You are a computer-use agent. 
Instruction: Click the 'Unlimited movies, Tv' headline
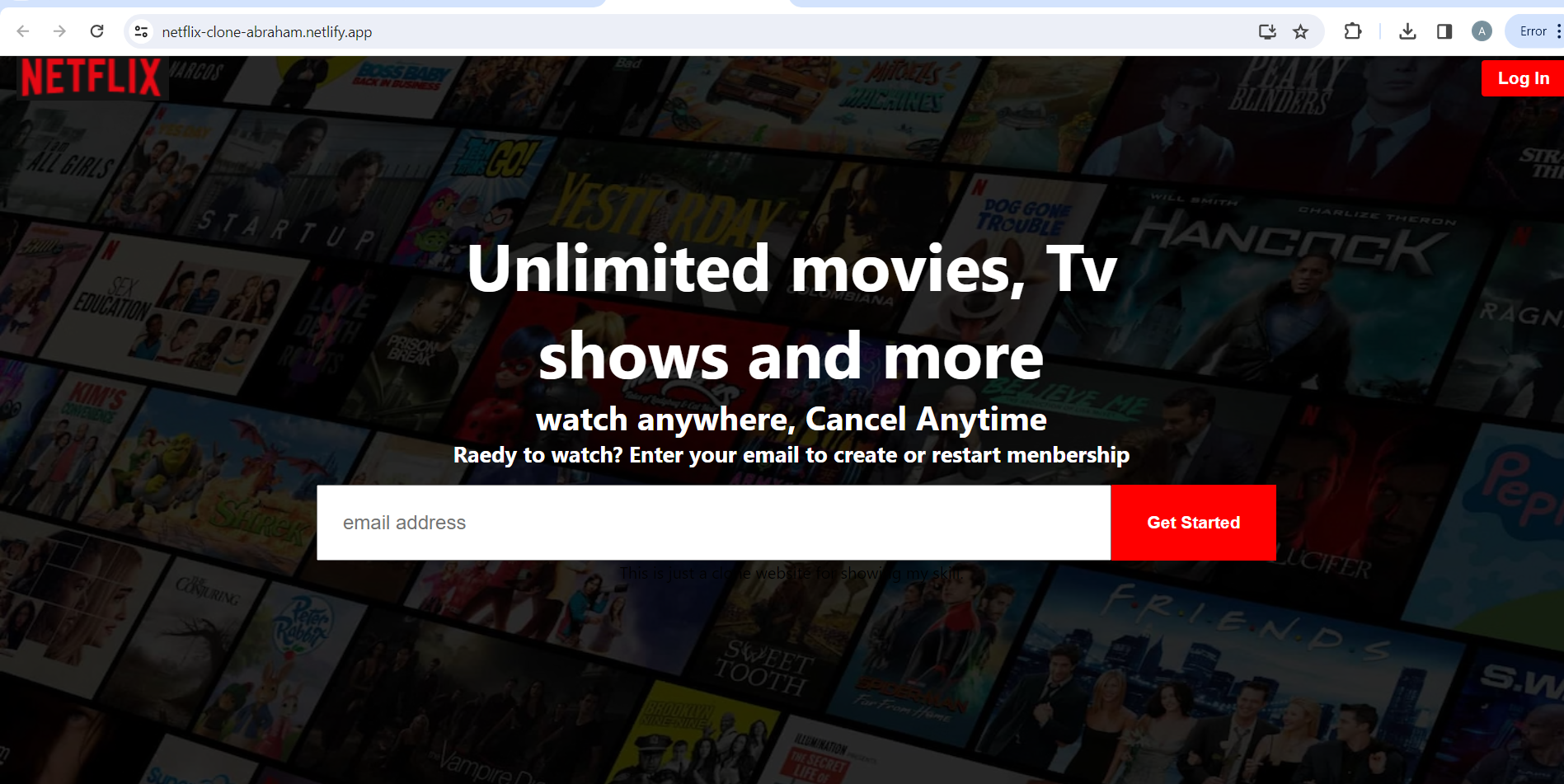791,269
